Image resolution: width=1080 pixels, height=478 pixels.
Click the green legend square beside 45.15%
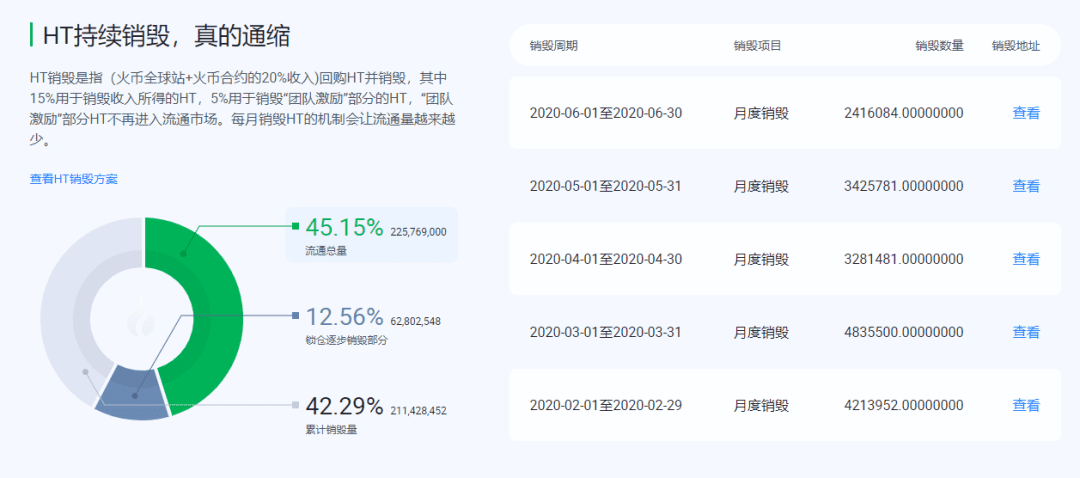coord(295,226)
